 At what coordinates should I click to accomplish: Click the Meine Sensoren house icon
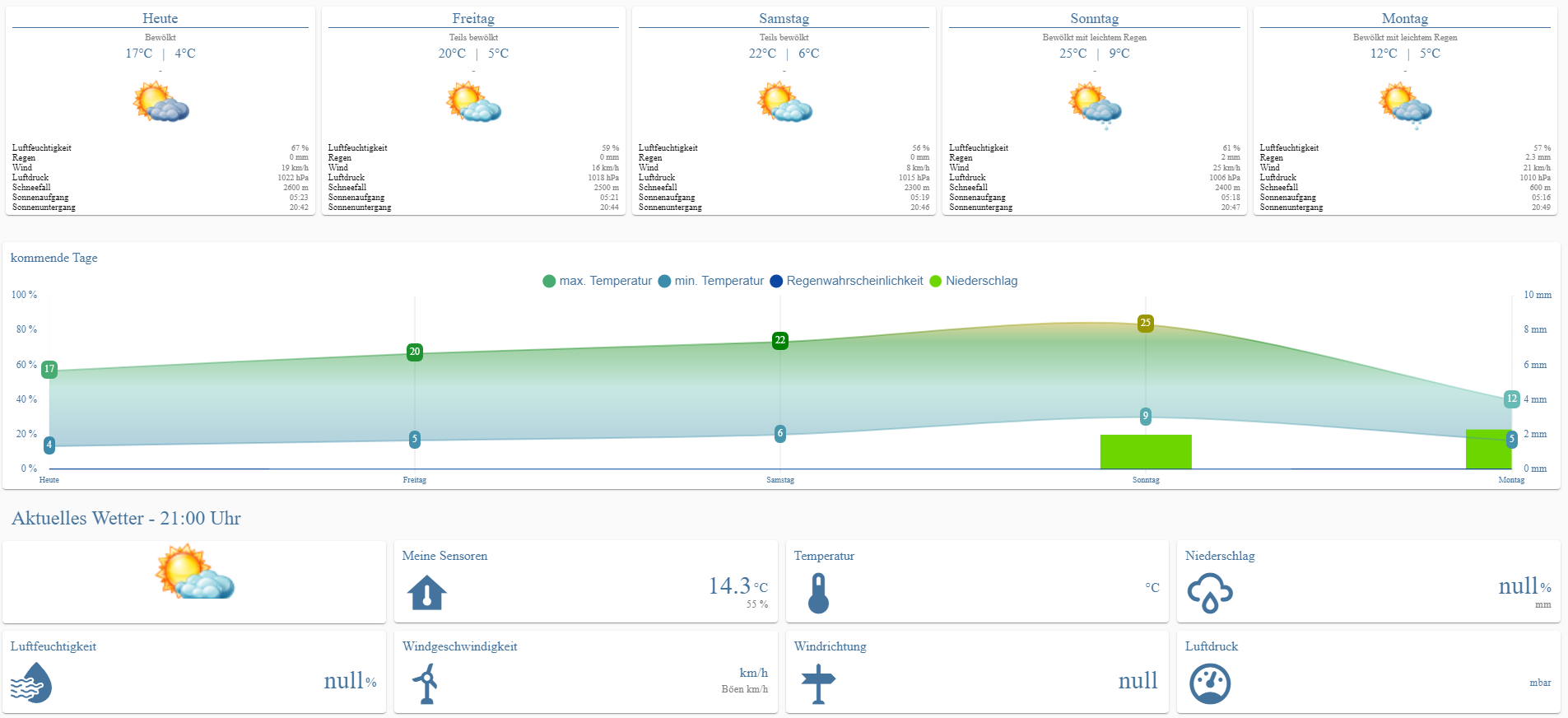coord(426,593)
